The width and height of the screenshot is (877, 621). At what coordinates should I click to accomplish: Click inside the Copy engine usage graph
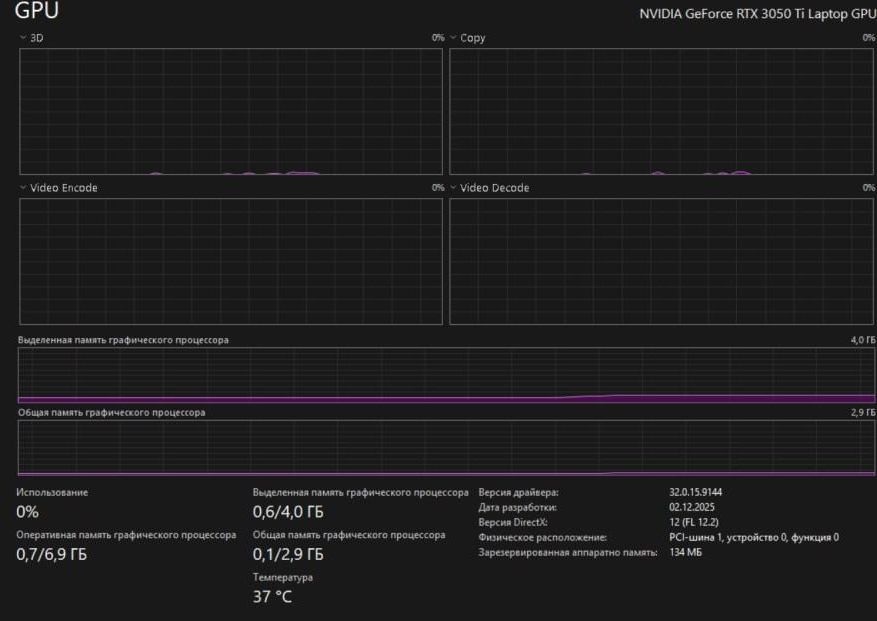(x=661, y=111)
